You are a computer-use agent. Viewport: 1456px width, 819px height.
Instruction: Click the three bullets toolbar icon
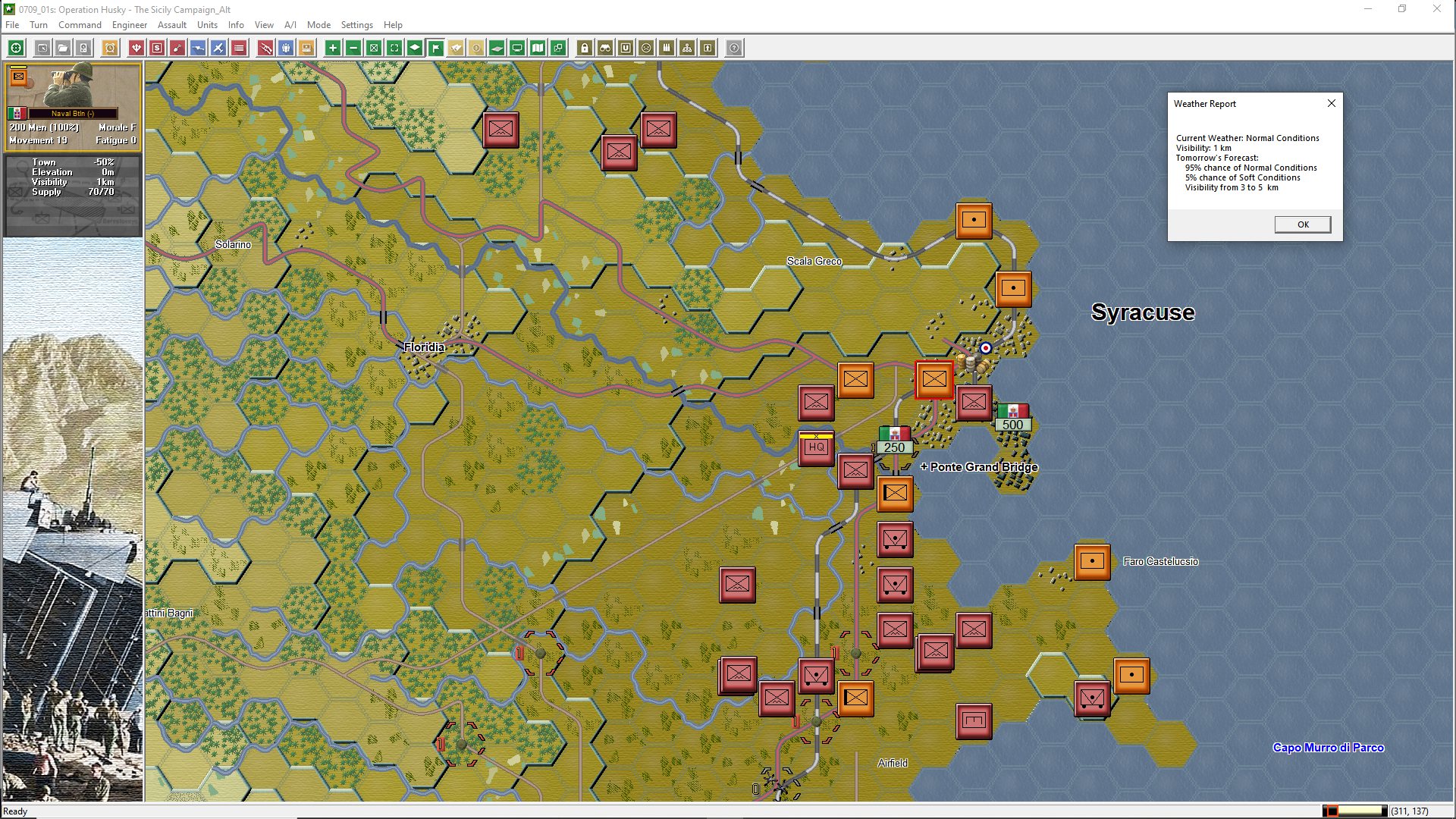click(x=667, y=48)
